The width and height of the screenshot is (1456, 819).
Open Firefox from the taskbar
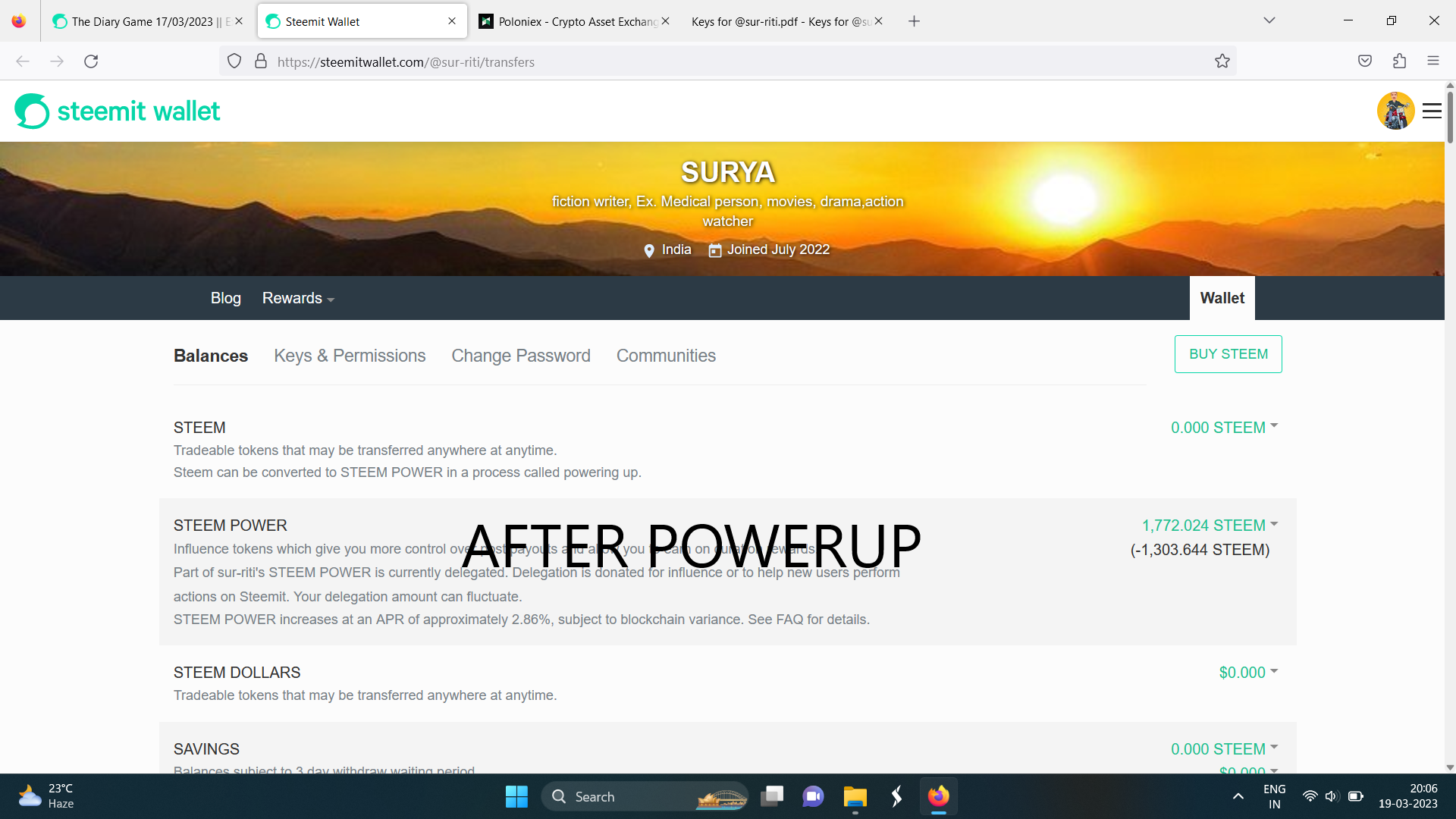tap(938, 796)
